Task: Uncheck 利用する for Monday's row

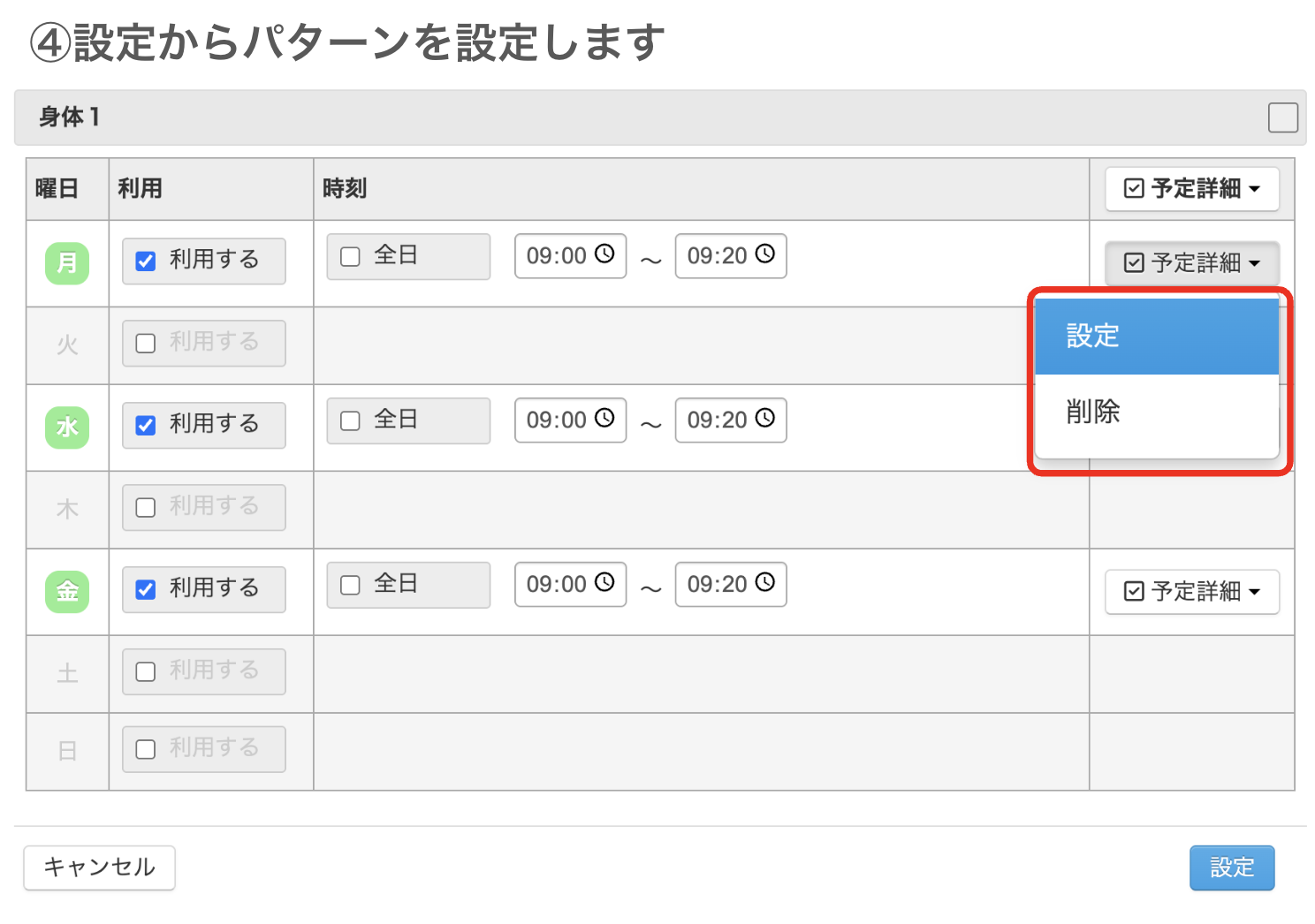Action: point(145,261)
